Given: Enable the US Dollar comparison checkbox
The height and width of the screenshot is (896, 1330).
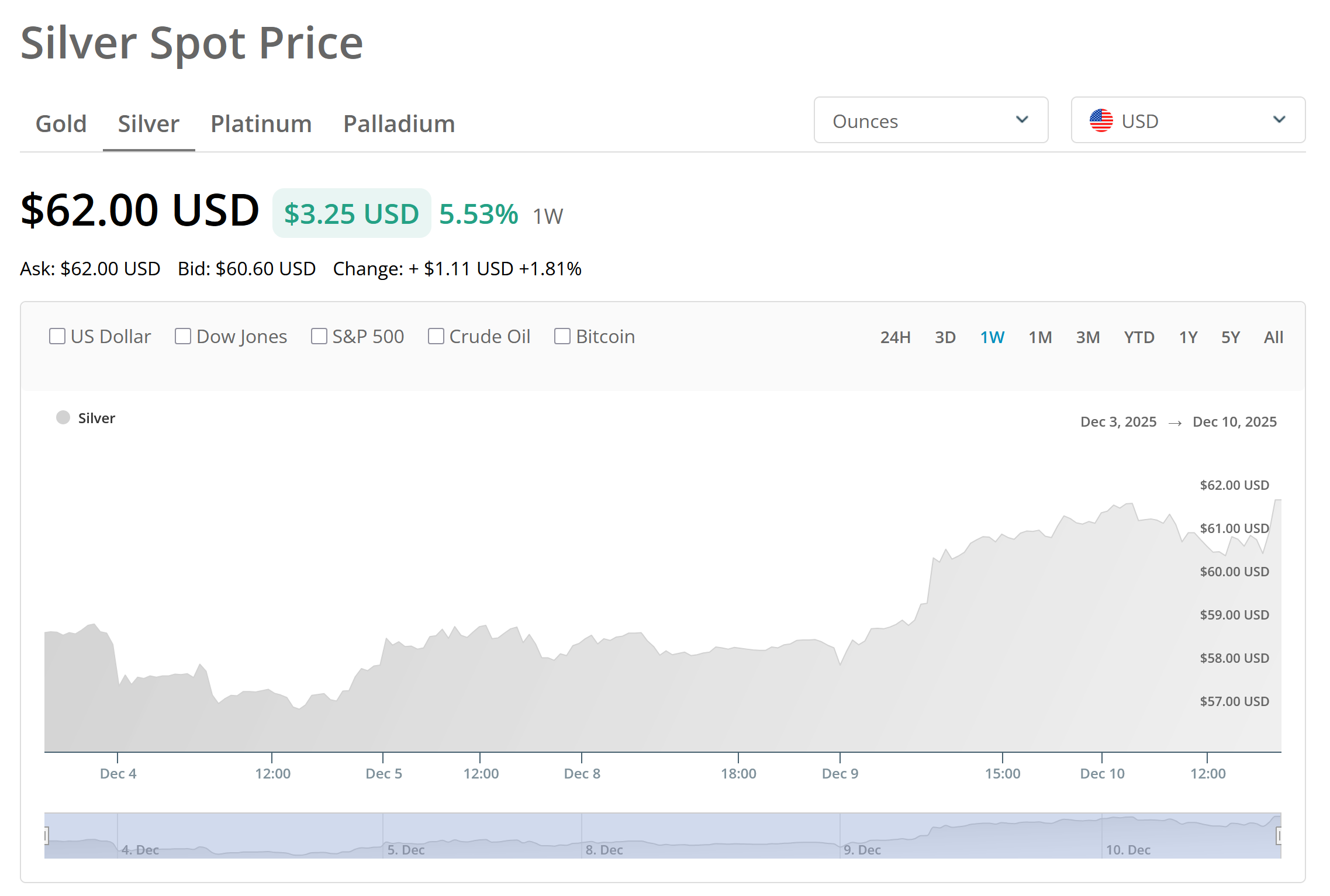Looking at the screenshot, I should (57, 336).
